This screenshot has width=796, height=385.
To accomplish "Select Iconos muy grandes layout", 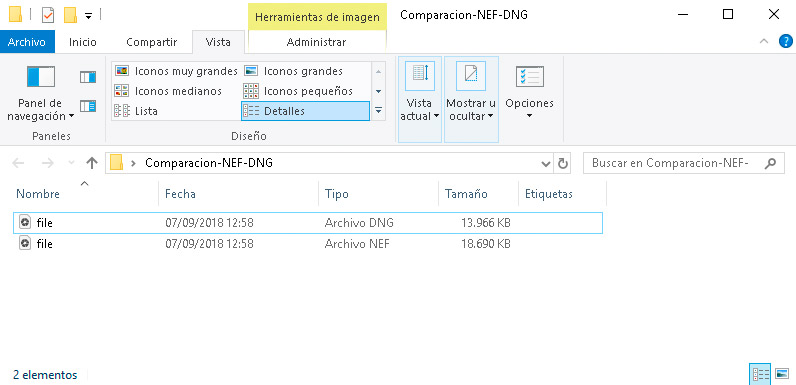I will (x=176, y=71).
